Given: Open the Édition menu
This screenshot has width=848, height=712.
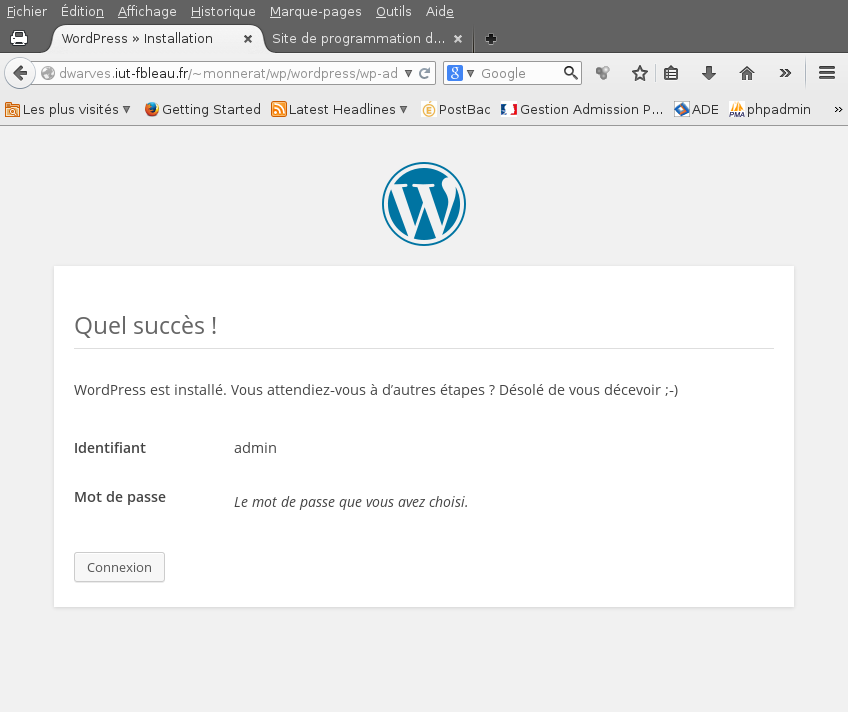Looking at the screenshot, I should (x=82, y=11).
